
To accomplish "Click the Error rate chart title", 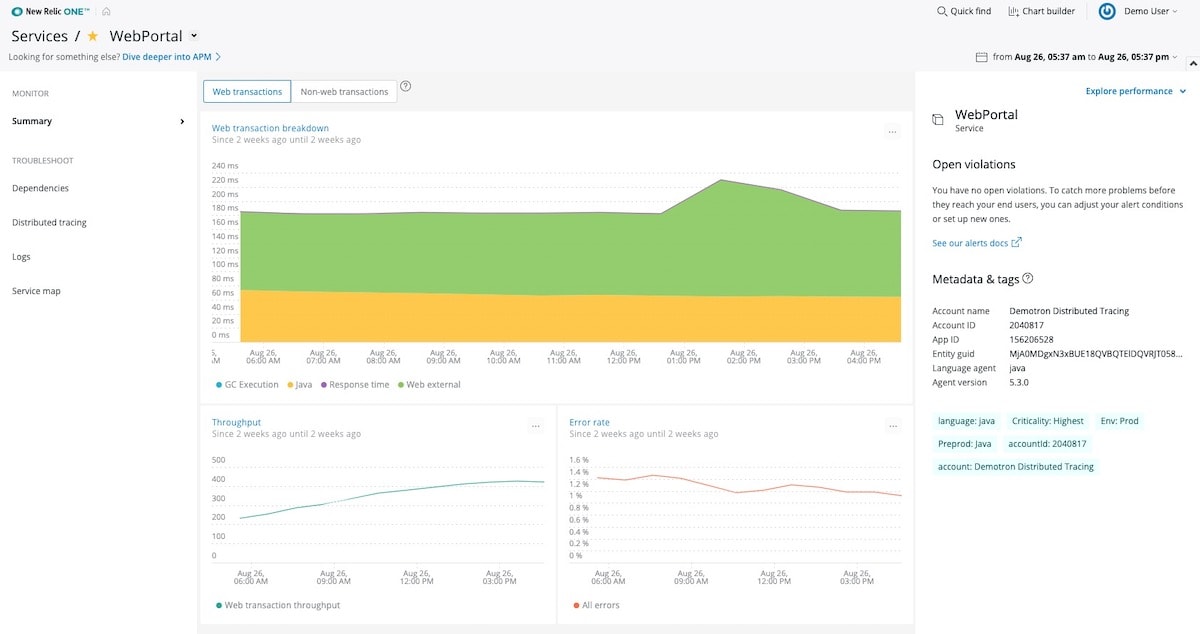I will pyautogui.click(x=589, y=422).
